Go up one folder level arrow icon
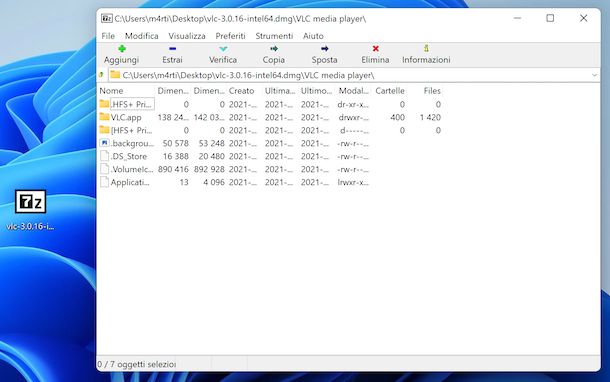This screenshot has width=610, height=382. click(102, 75)
